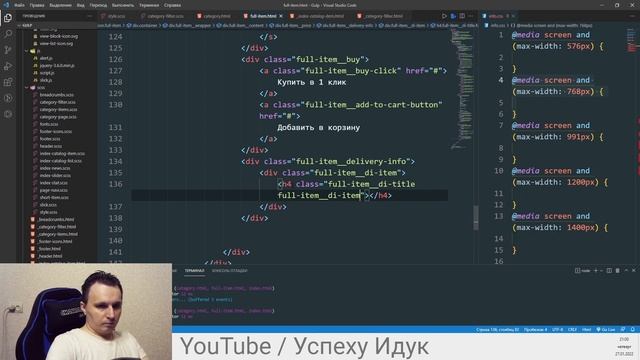Screen dimensions: 640x360
Task: Click the Run code play icon in editor toolbar
Action: 444,16
